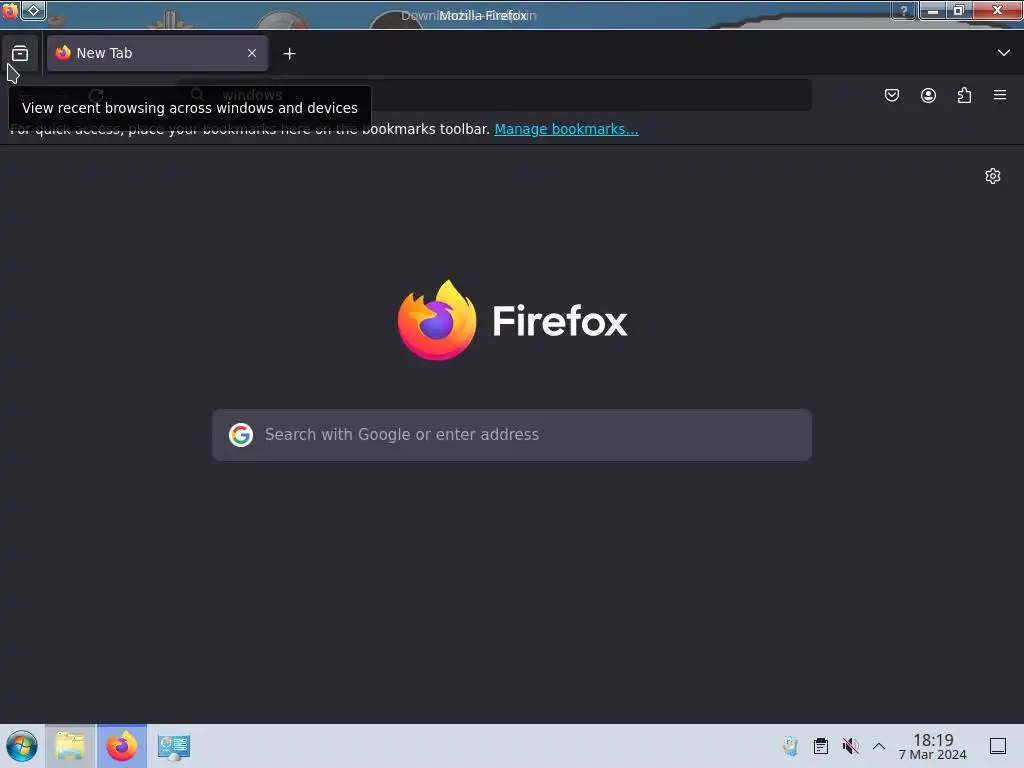Click the Manage bookmarks link

(566, 129)
